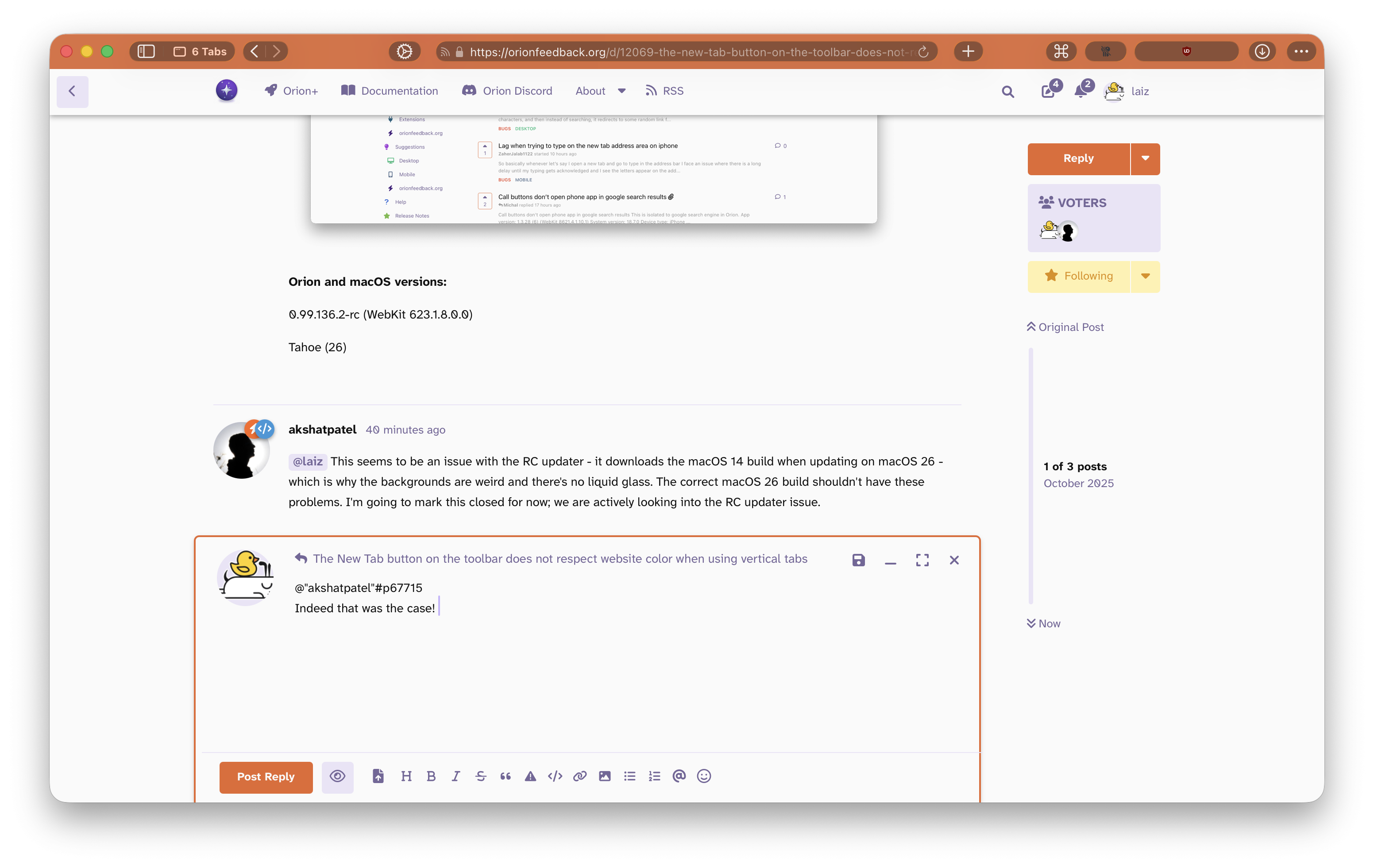1374x868 pixels.
Task: Add an image to the reply
Action: (604, 776)
